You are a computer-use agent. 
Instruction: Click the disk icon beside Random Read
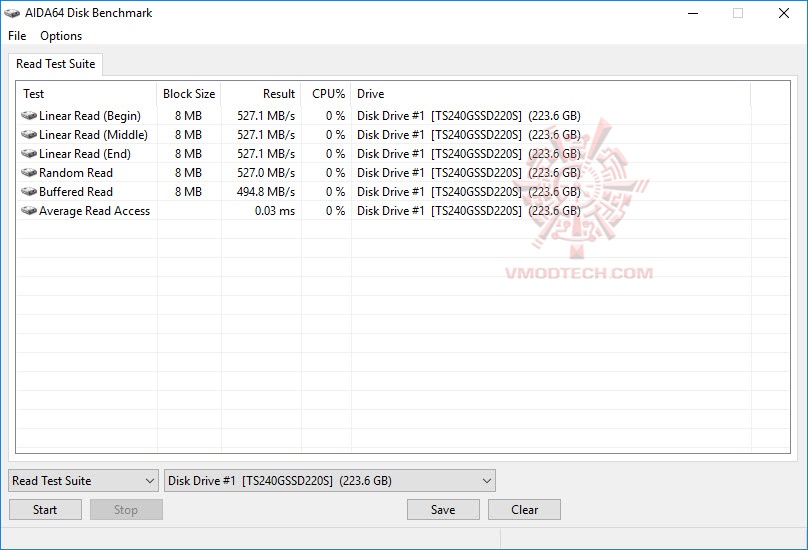[29, 173]
